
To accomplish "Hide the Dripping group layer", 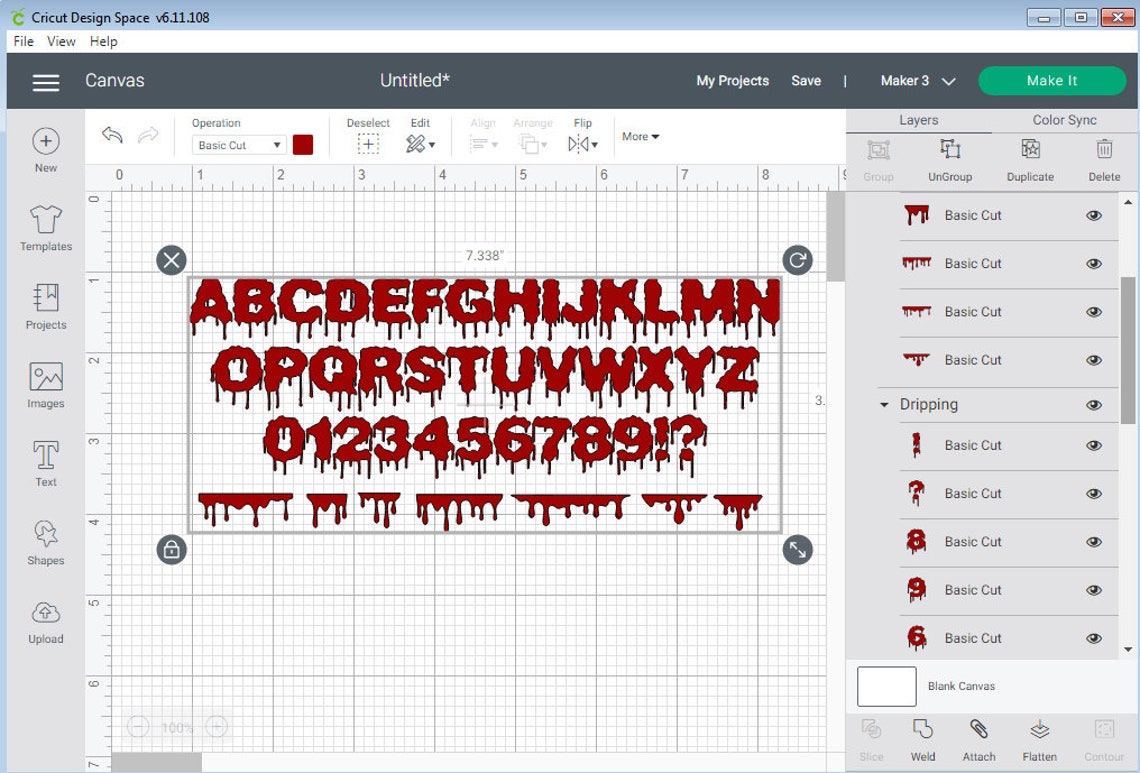I will [x=1093, y=405].
